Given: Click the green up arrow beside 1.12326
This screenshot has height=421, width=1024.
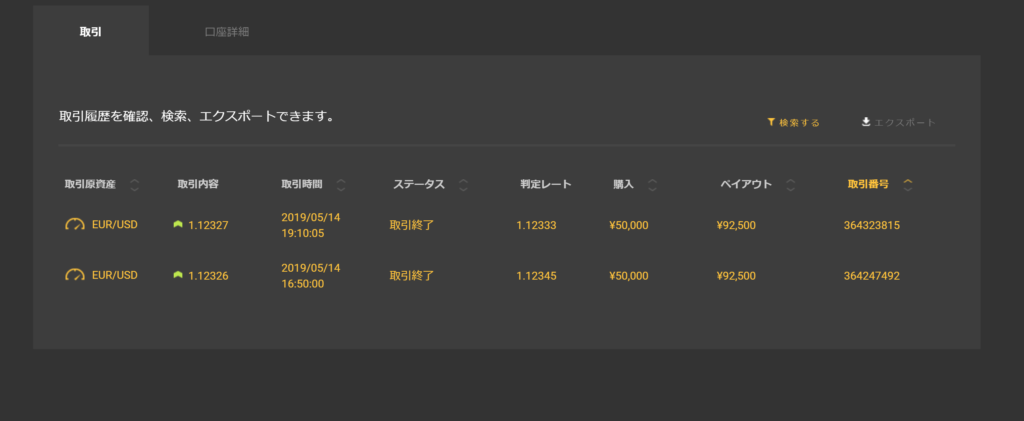Looking at the screenshot, I should click(x=178, y=275).
